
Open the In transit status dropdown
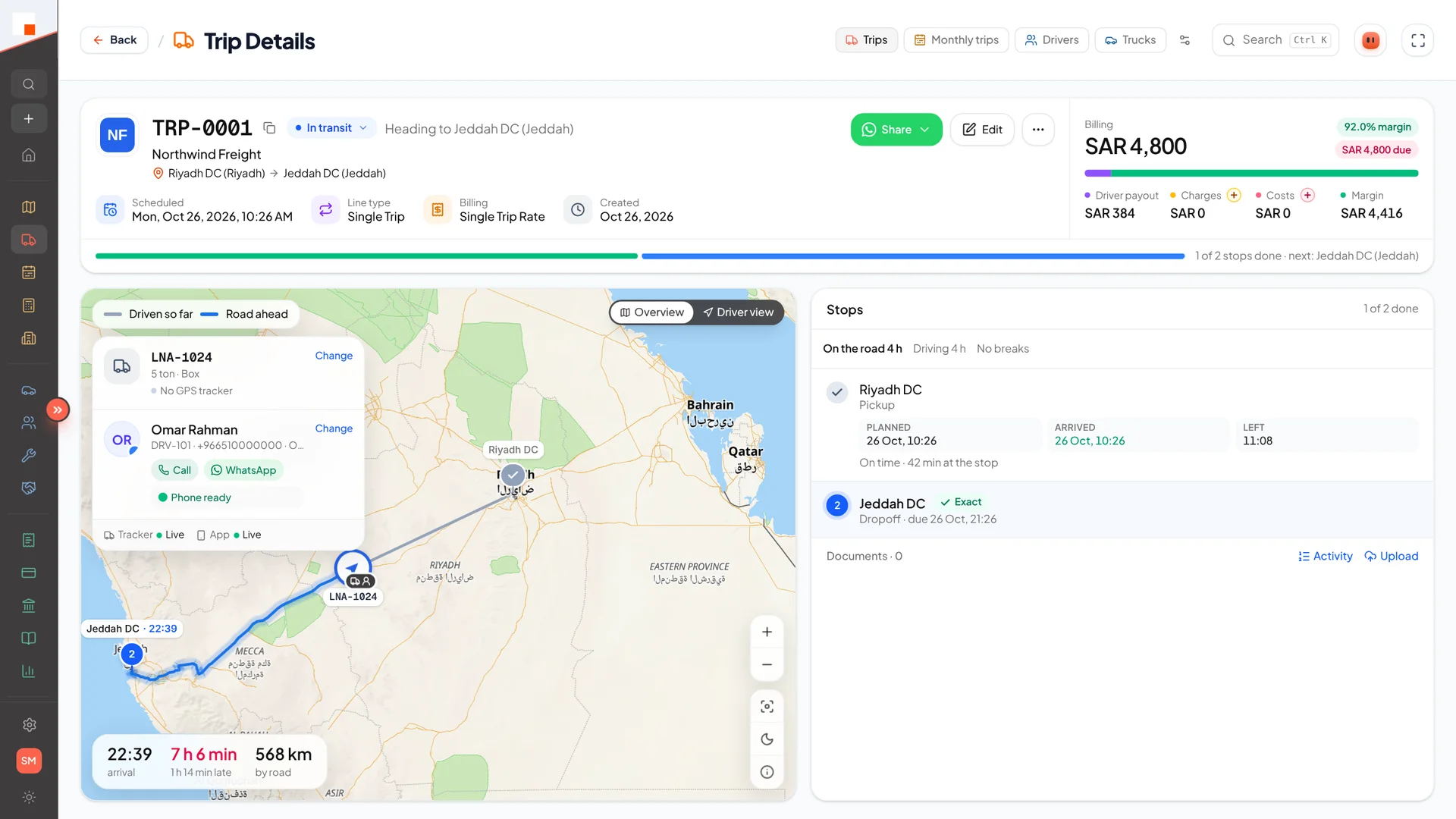tap(331, 128)
